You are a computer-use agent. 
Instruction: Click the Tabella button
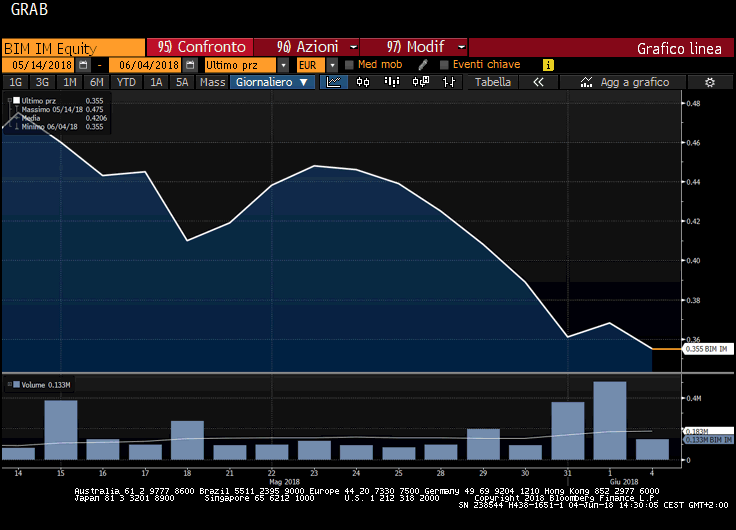493,82
